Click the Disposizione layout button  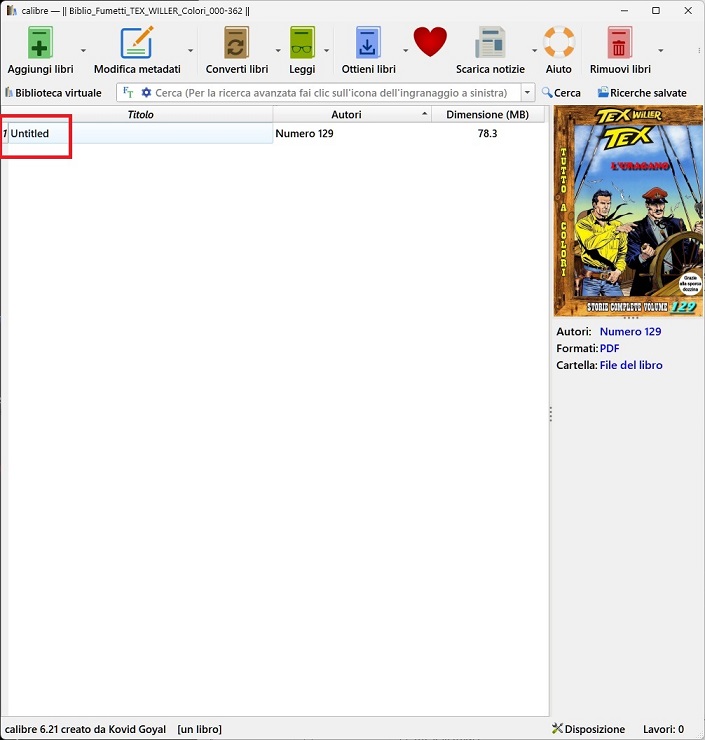[588, 729]
